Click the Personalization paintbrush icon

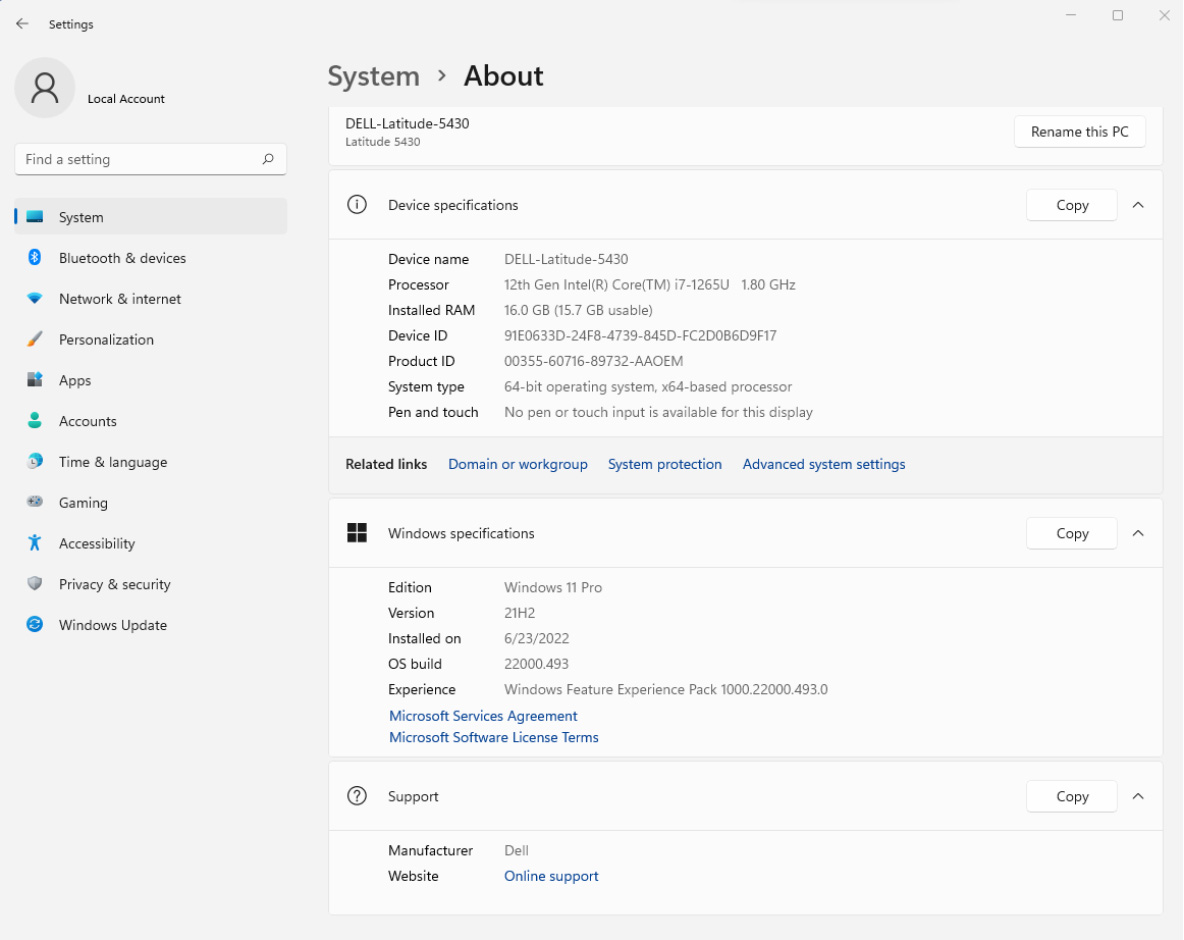pos(35,339)
